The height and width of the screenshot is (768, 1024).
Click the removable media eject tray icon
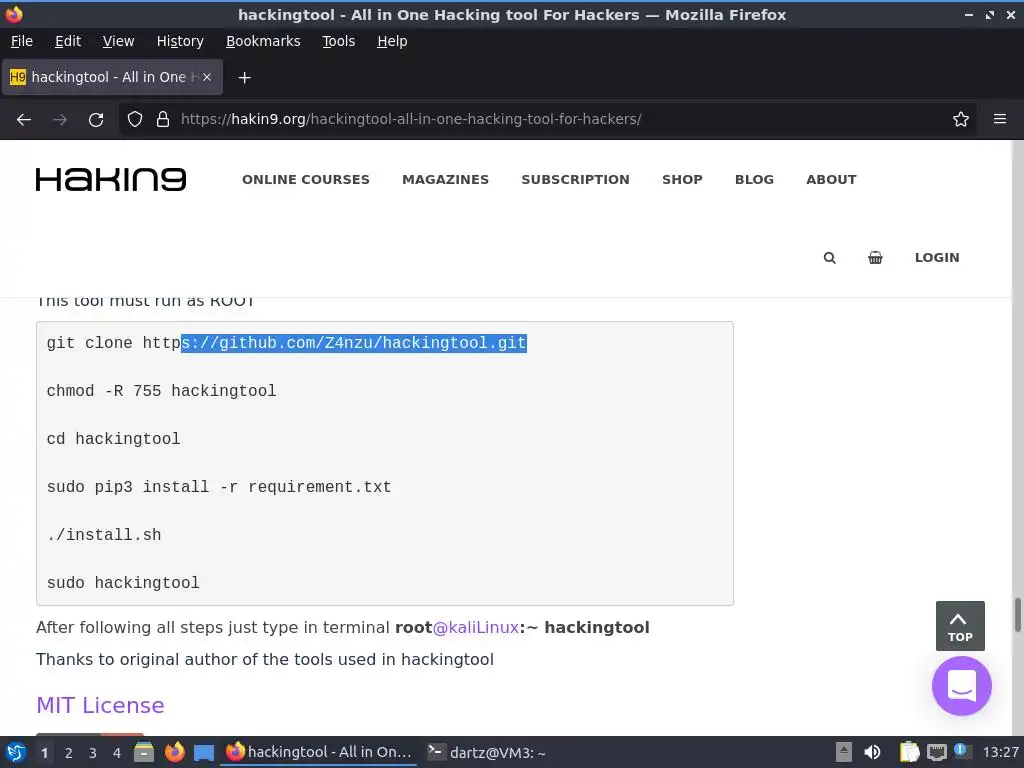coord(844,752)
